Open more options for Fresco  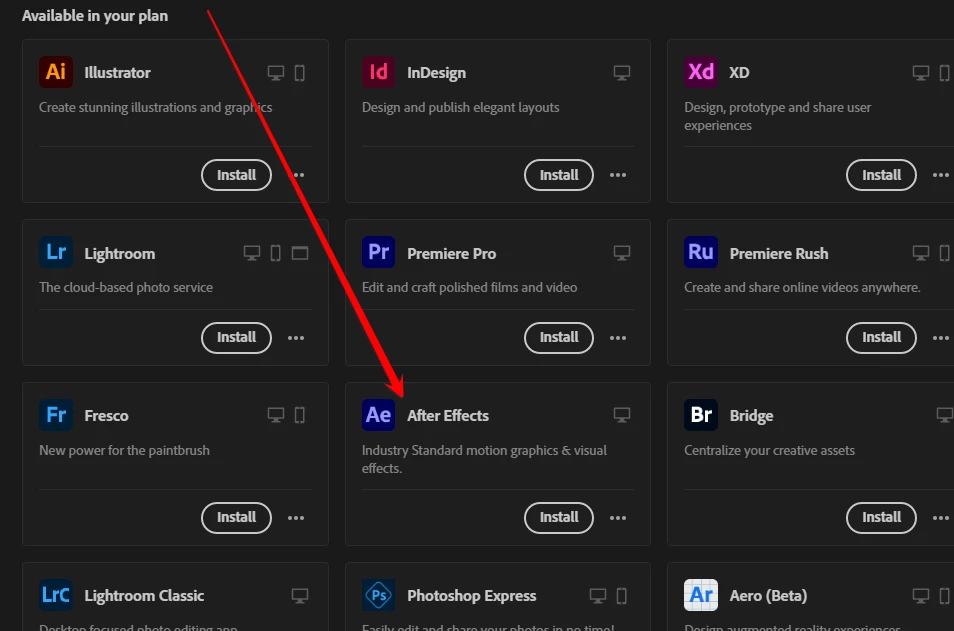coord(296,518)
